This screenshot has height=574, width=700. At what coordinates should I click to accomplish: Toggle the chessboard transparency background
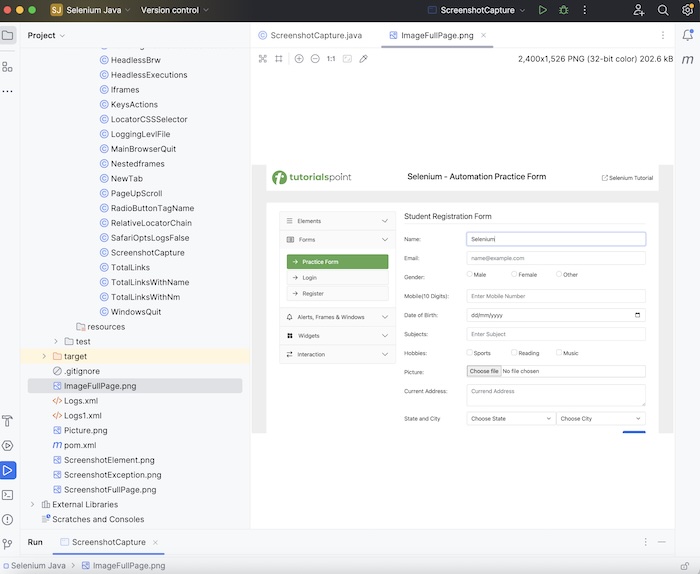[347, 59]
